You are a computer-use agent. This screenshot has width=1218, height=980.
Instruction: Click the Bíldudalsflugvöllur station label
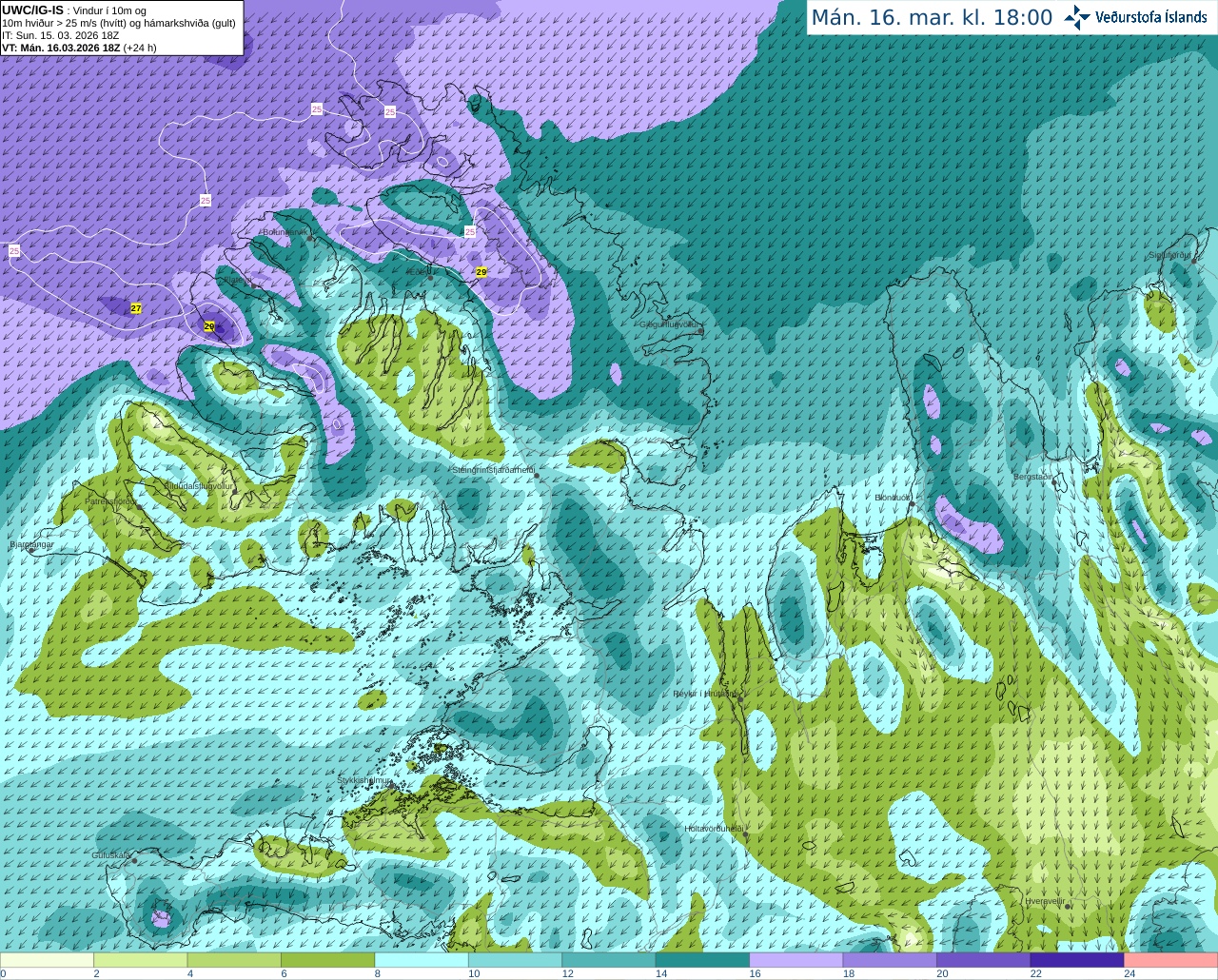tap(199, 485)
